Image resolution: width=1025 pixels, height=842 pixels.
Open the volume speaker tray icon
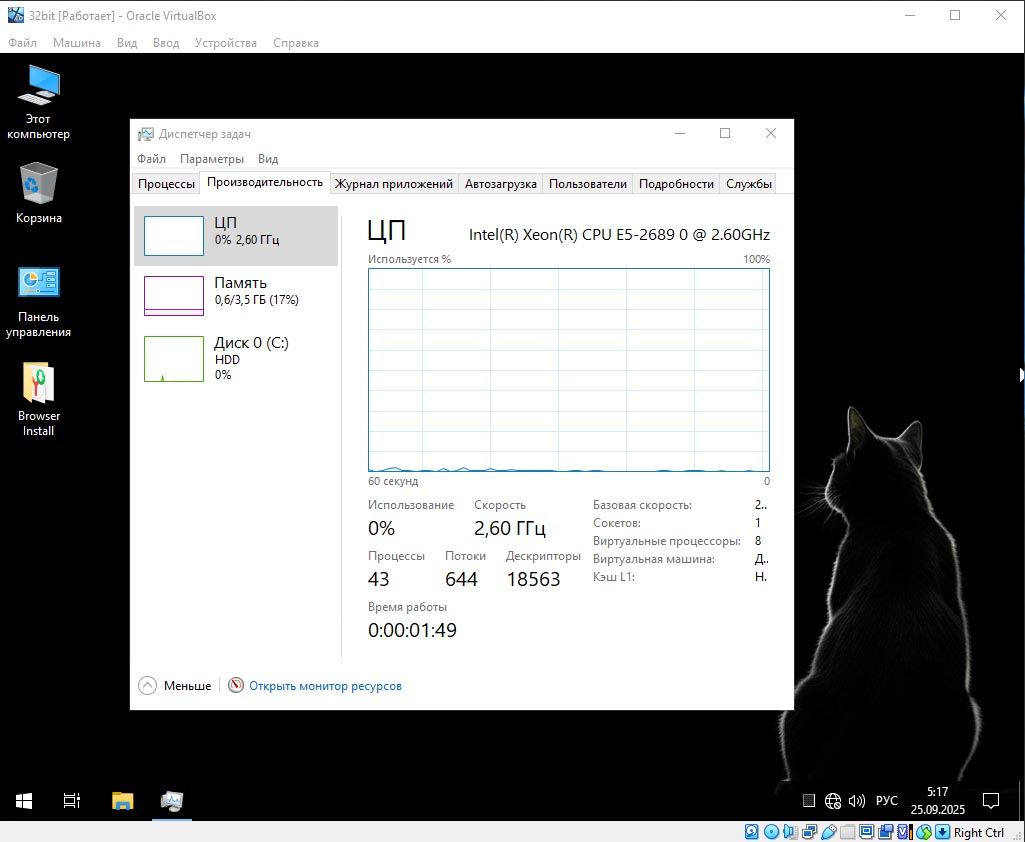tap(856, 800)
